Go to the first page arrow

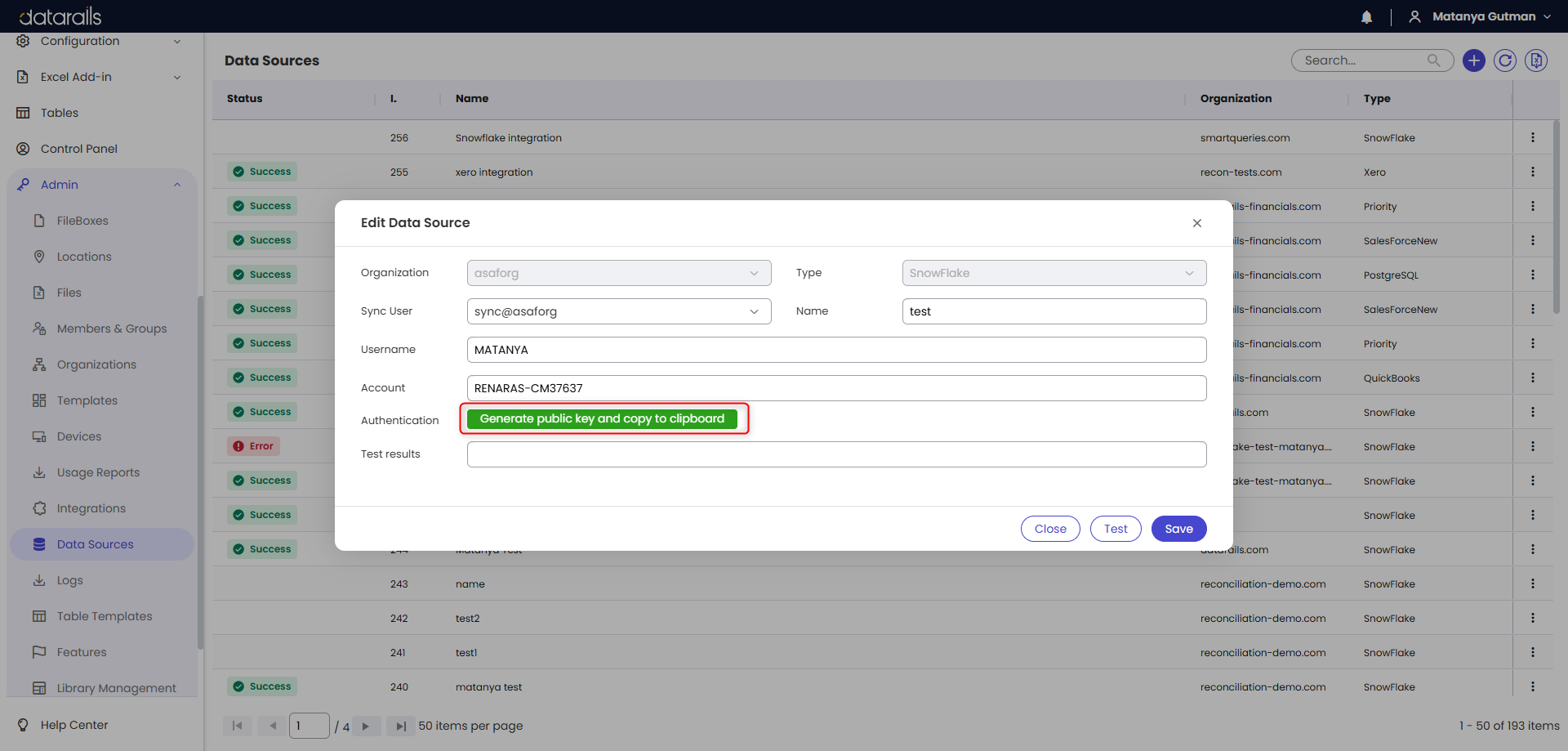(237, 726)
